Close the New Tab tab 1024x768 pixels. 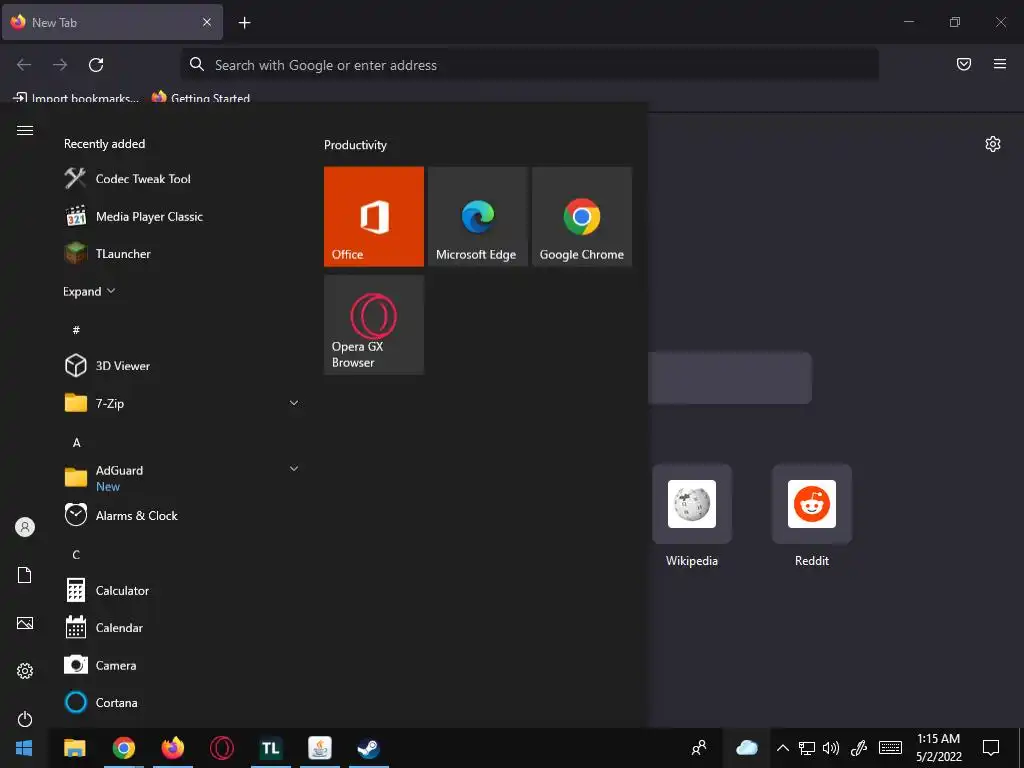pyautogui.click(x=207, y=22)
